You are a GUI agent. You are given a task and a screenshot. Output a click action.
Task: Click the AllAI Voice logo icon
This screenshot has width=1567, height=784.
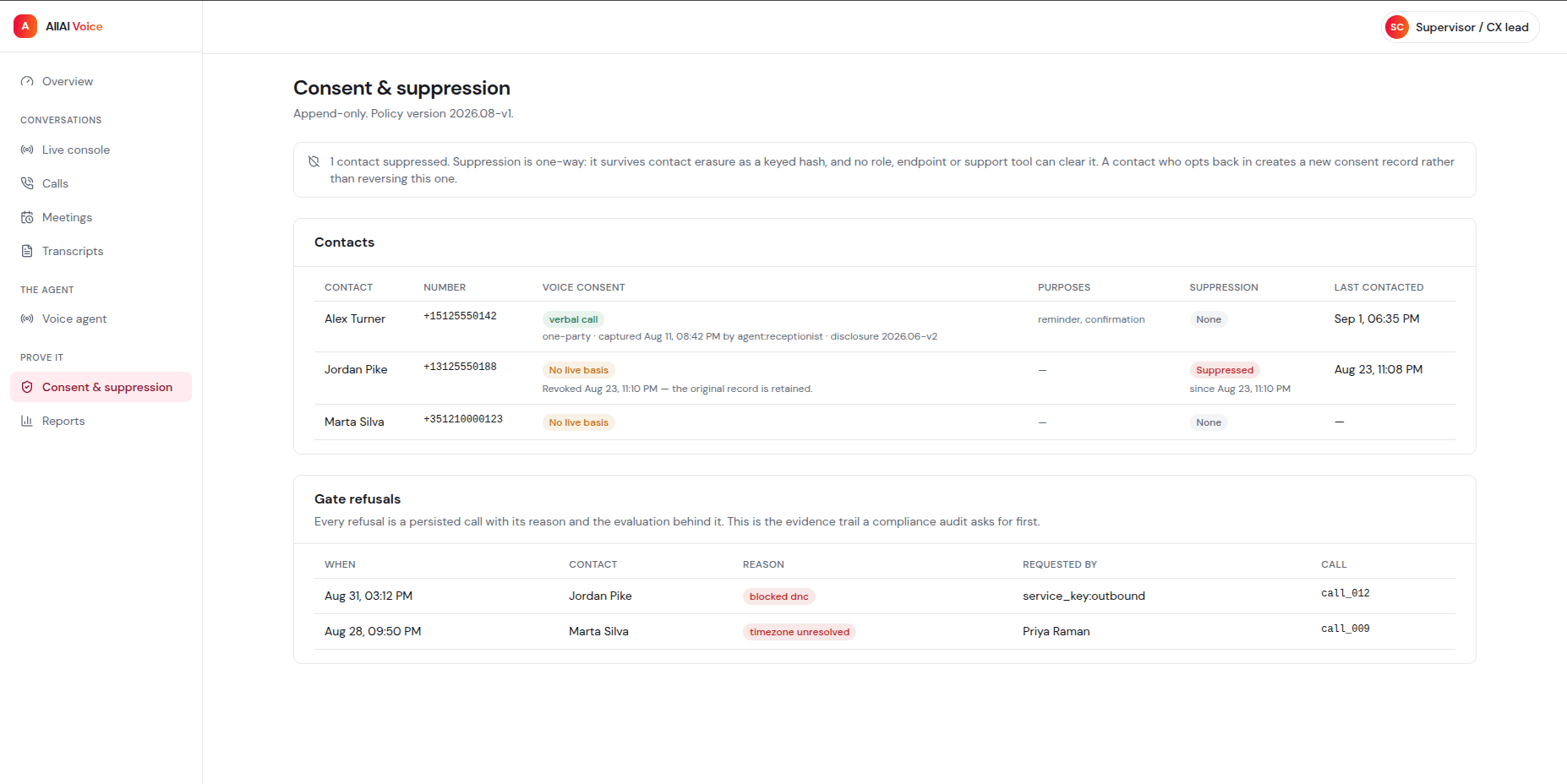click(25, 26)
